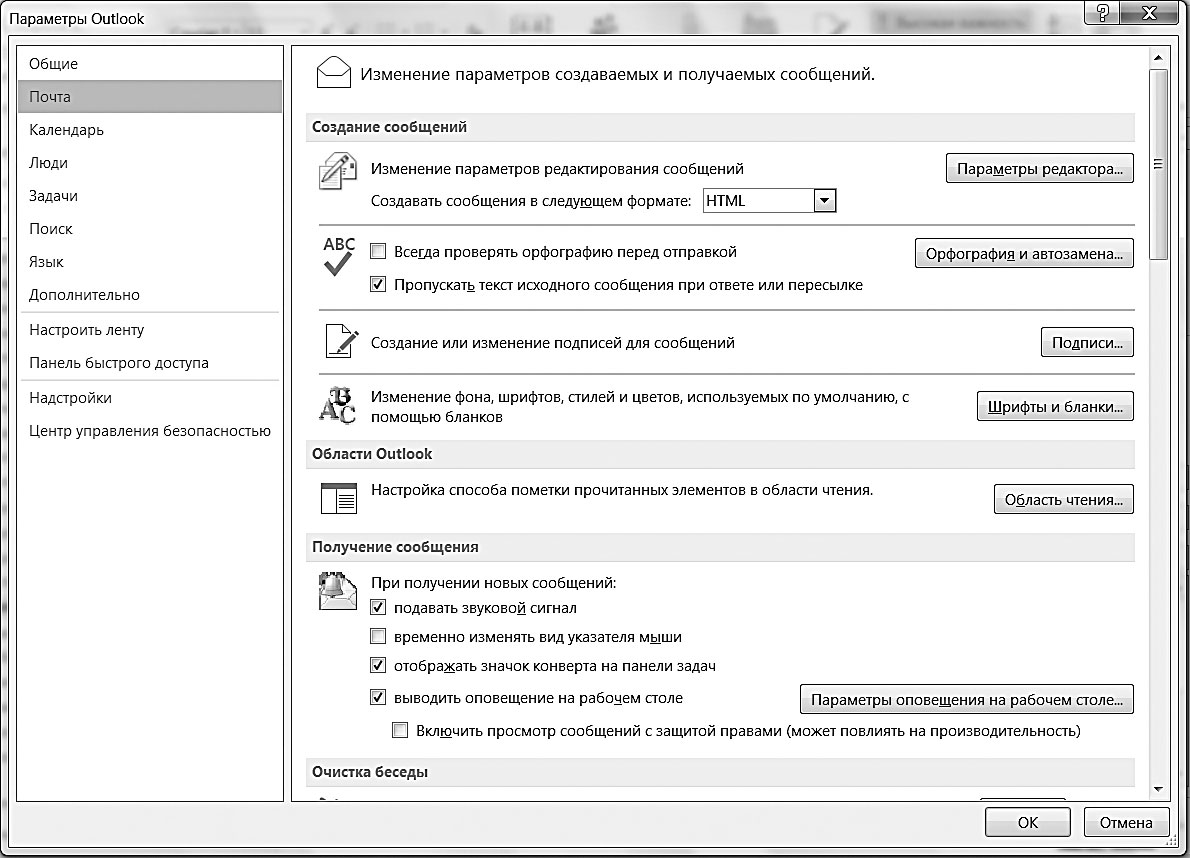Click the Параметры редактора button

click(1039, 169)
